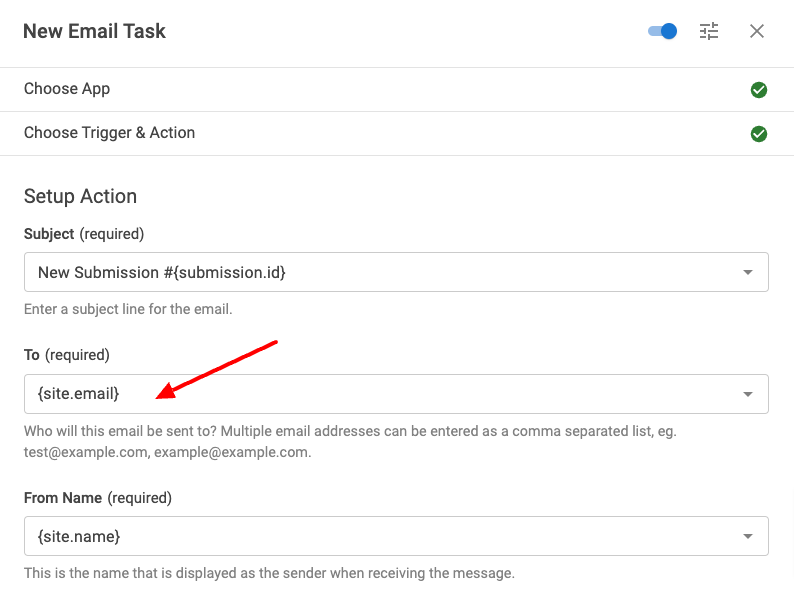The width and height of the screenshot is (794, 604).
Task: Toggle the email task enable switch
Action: tap(662, 31)
